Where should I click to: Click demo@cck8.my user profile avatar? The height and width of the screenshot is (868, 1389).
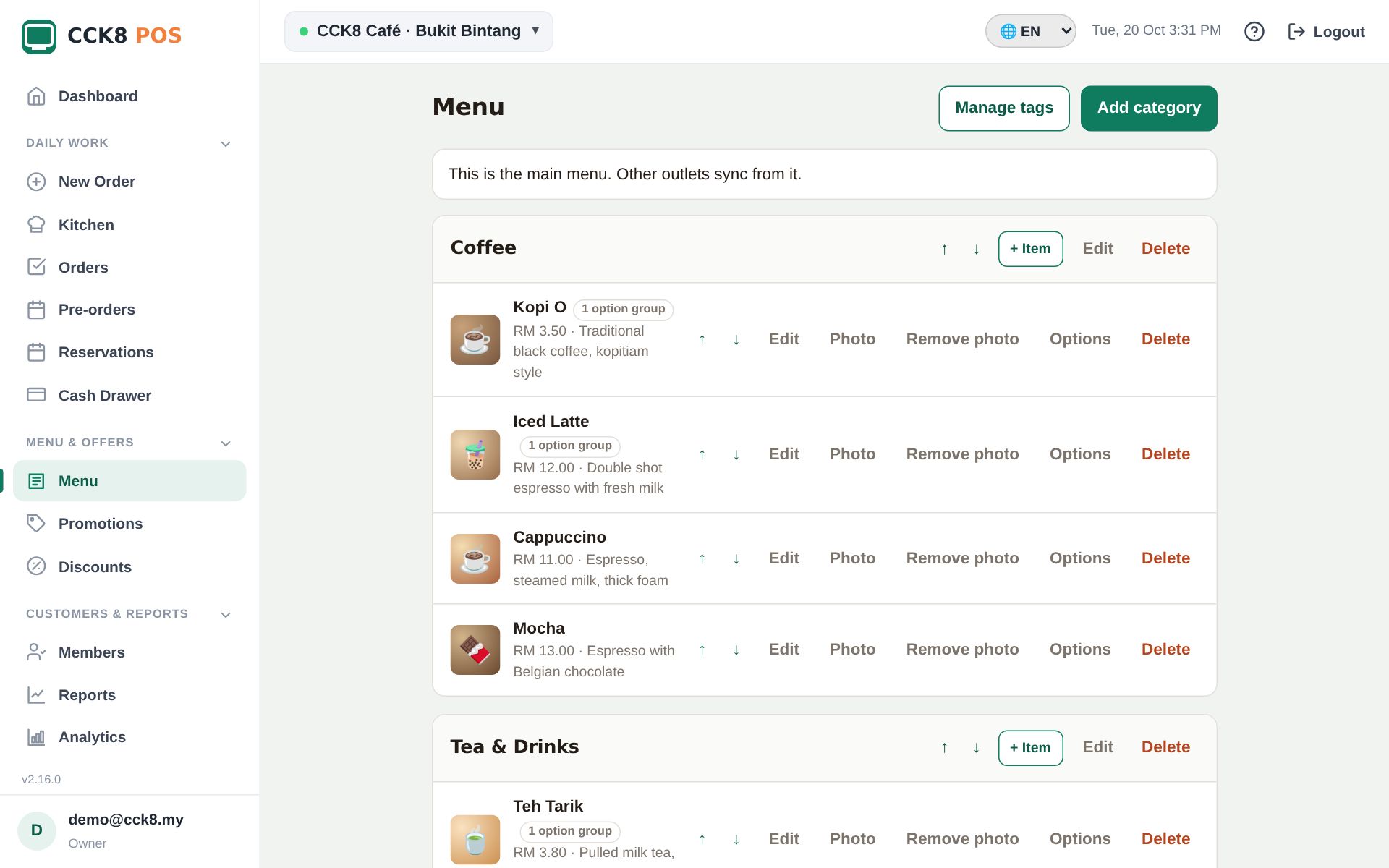coord(37,830)
